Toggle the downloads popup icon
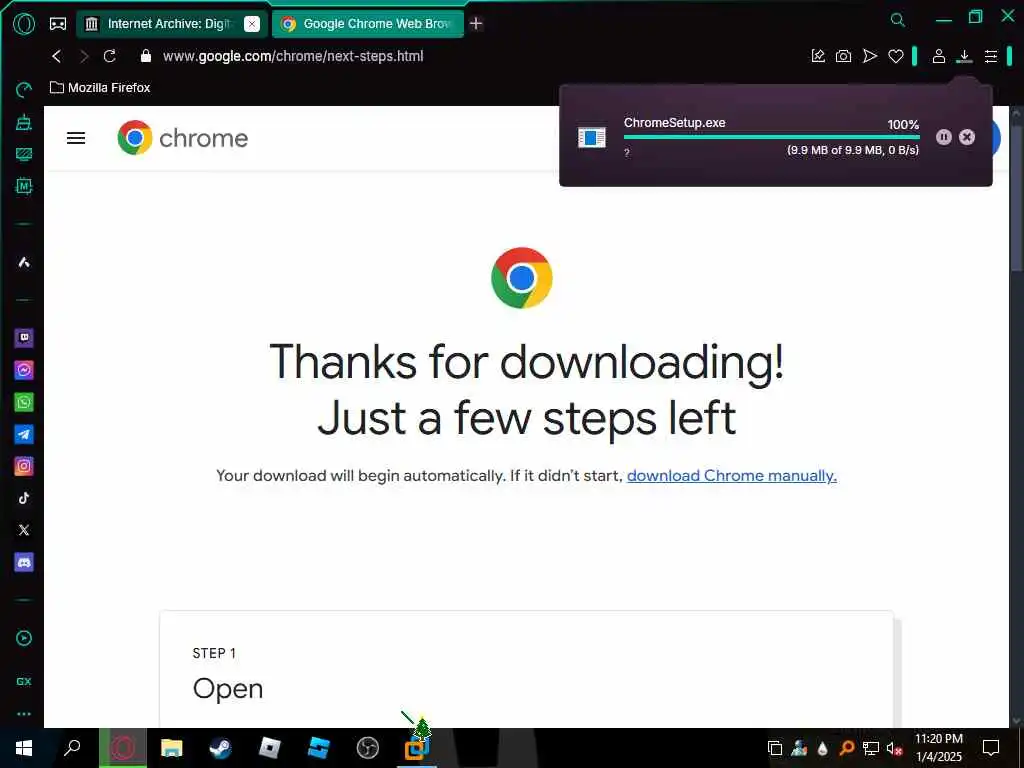The width and height of the screenshot is (1024, 768). [965, 57]
